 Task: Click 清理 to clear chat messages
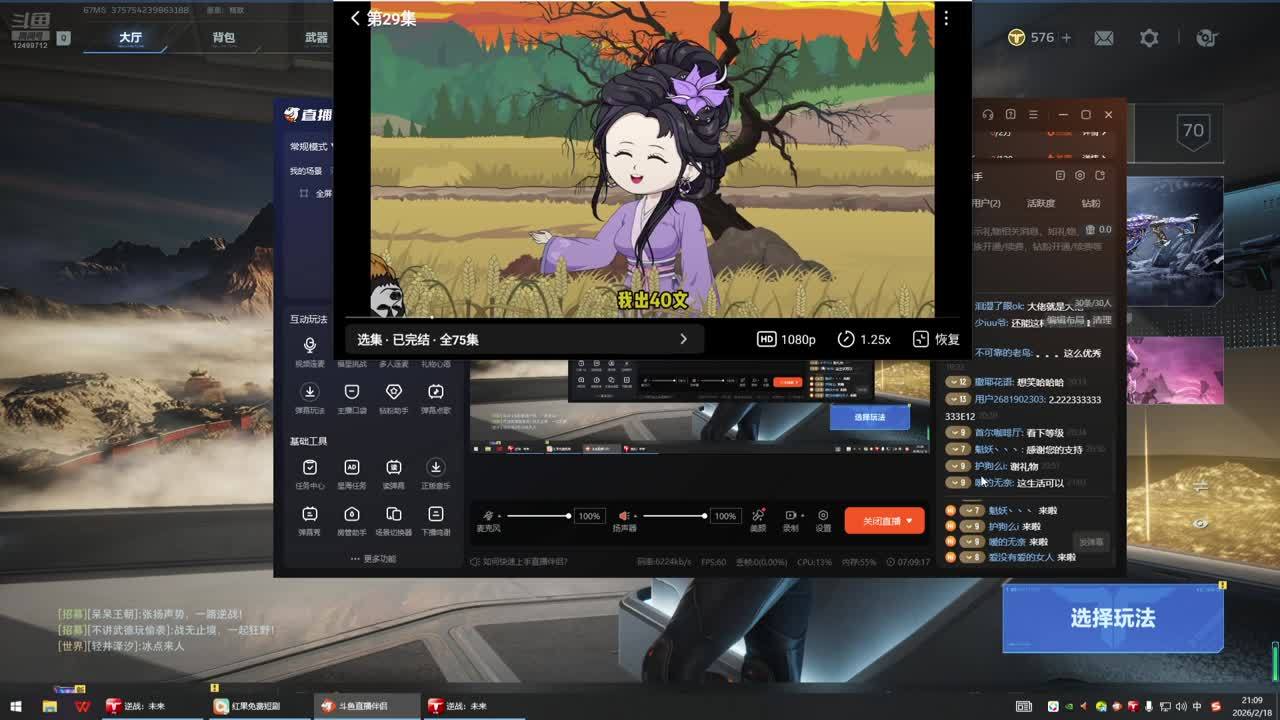[x=1101, y=320]
